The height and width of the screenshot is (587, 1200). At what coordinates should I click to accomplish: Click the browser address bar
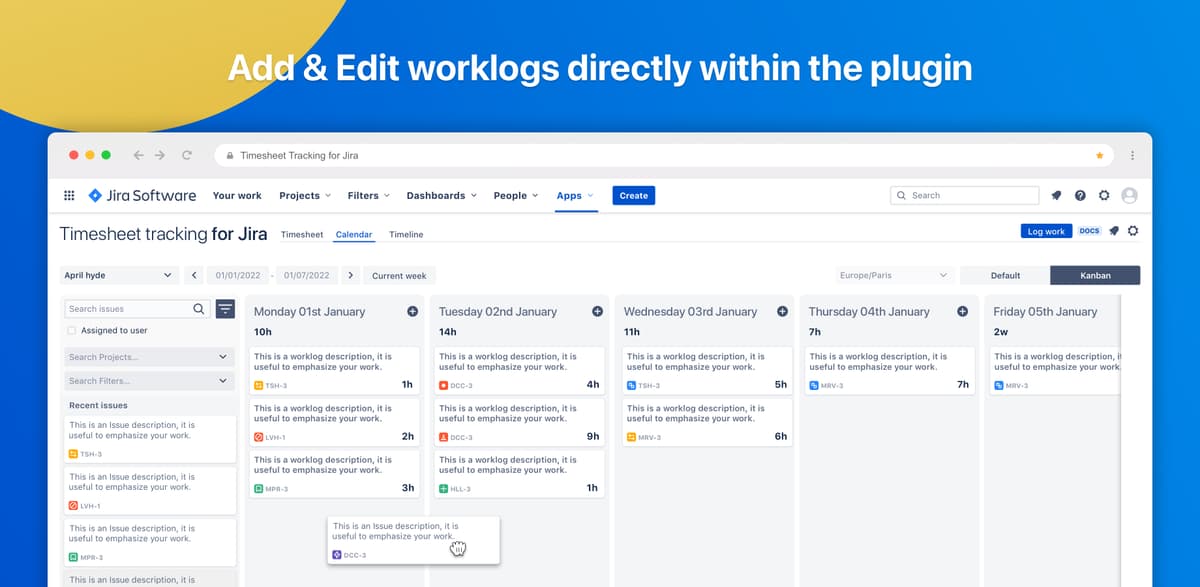pos(664,156)
